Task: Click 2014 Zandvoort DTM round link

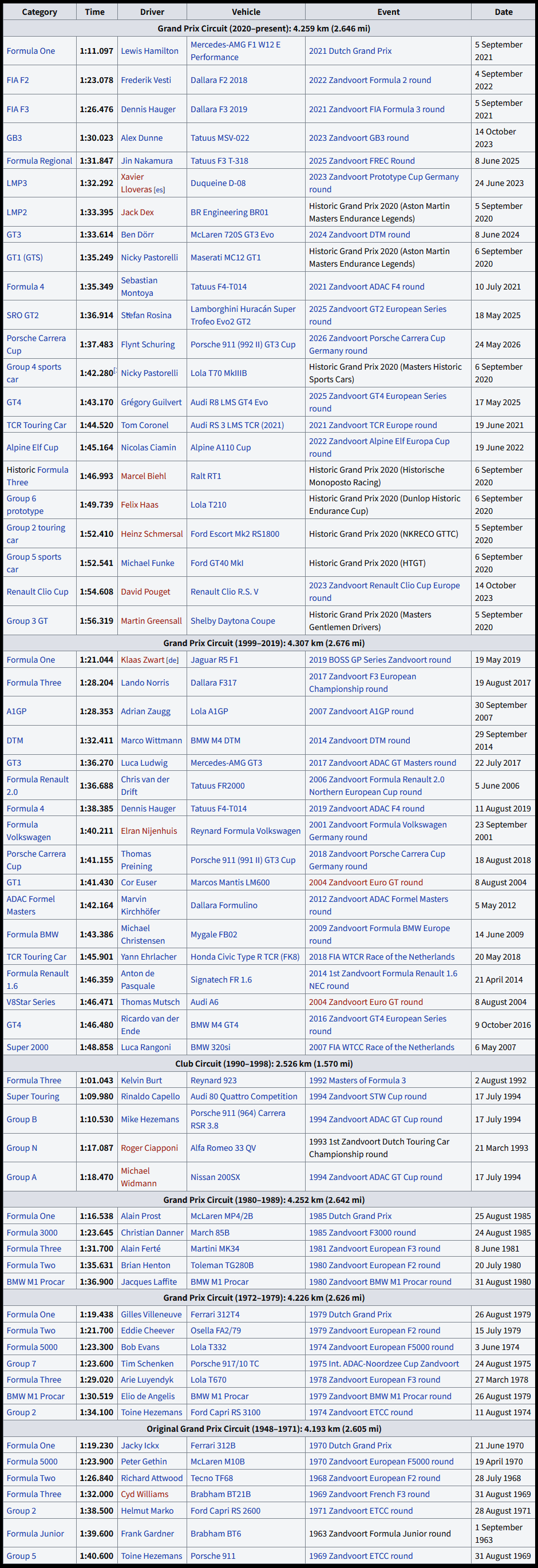Action: pos(359,741)
